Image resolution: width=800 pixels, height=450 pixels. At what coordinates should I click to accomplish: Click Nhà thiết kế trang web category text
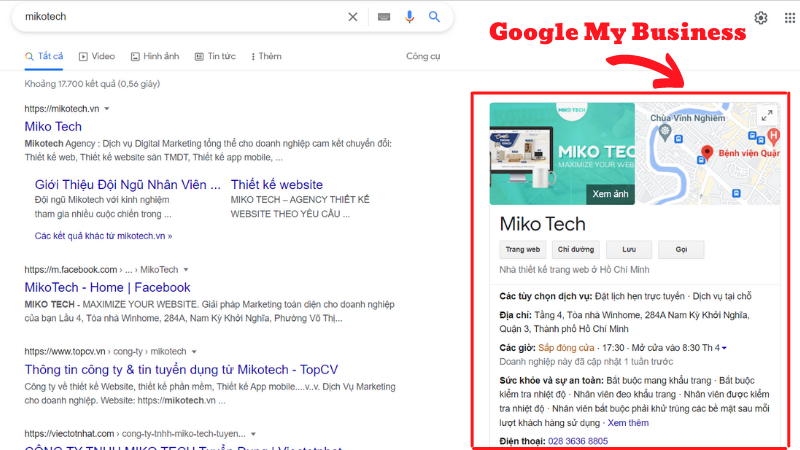click(574, 269)
